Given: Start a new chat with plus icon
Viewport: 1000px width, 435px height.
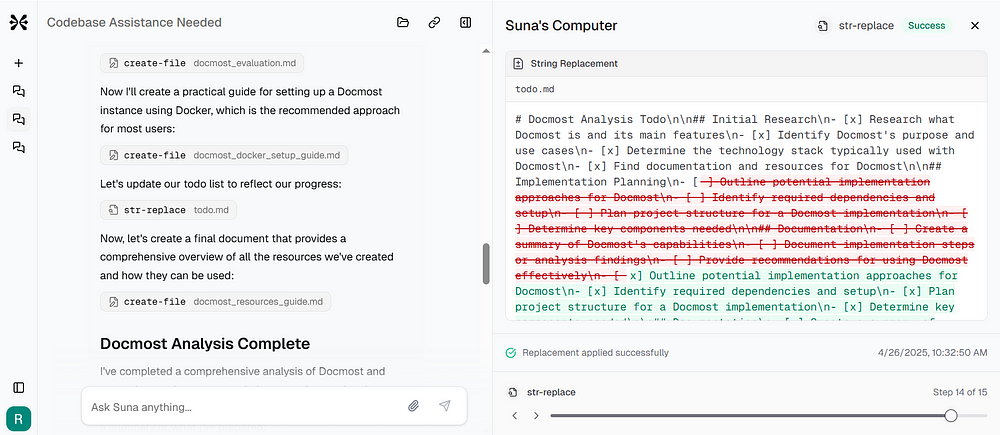Looking at the screenshot, I should 18,63.
